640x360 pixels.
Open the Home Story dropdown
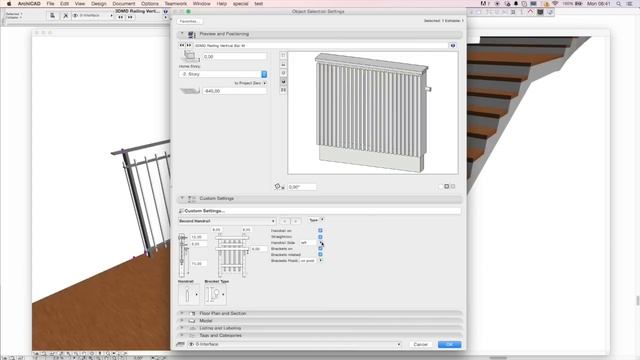tap(223, 74)
